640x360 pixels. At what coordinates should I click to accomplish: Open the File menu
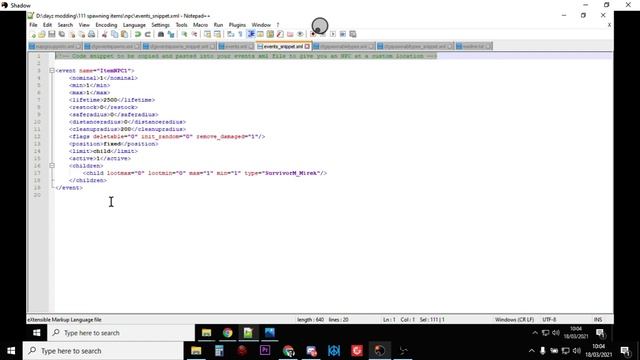33,25
